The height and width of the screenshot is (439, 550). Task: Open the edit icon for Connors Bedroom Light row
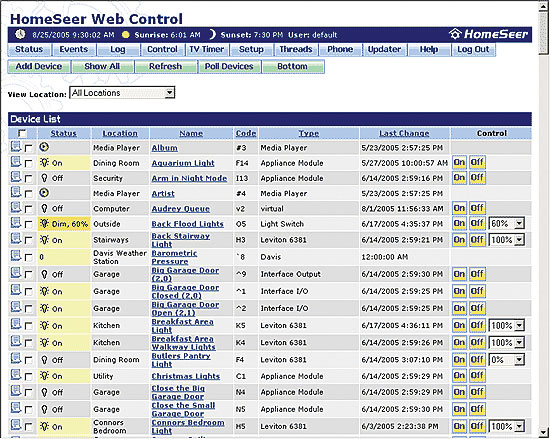coord(15,425)
